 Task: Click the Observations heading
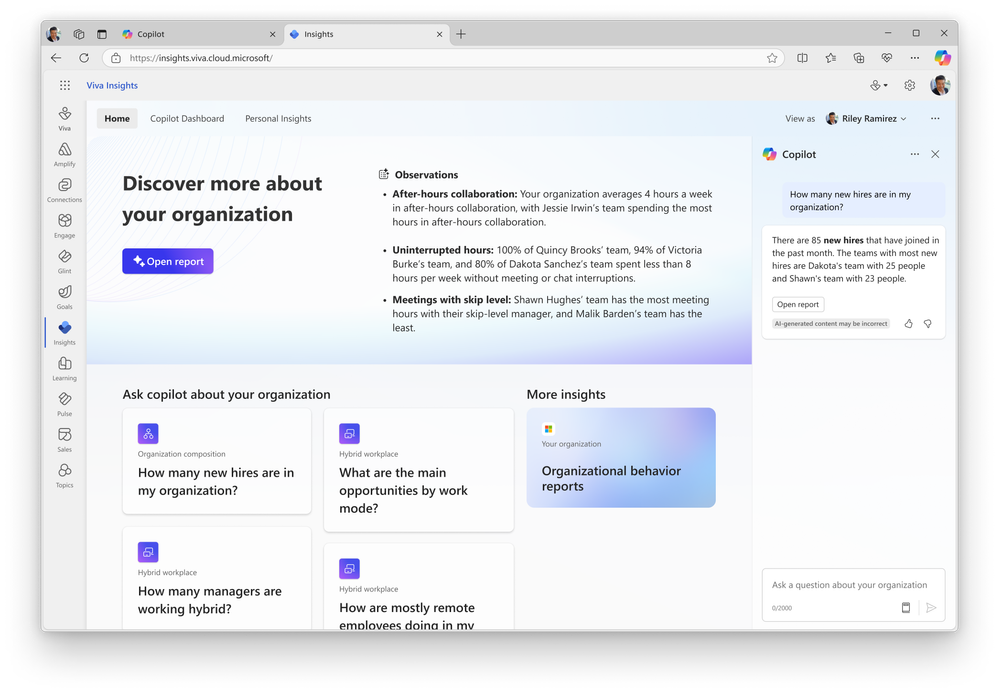(426, 175)
